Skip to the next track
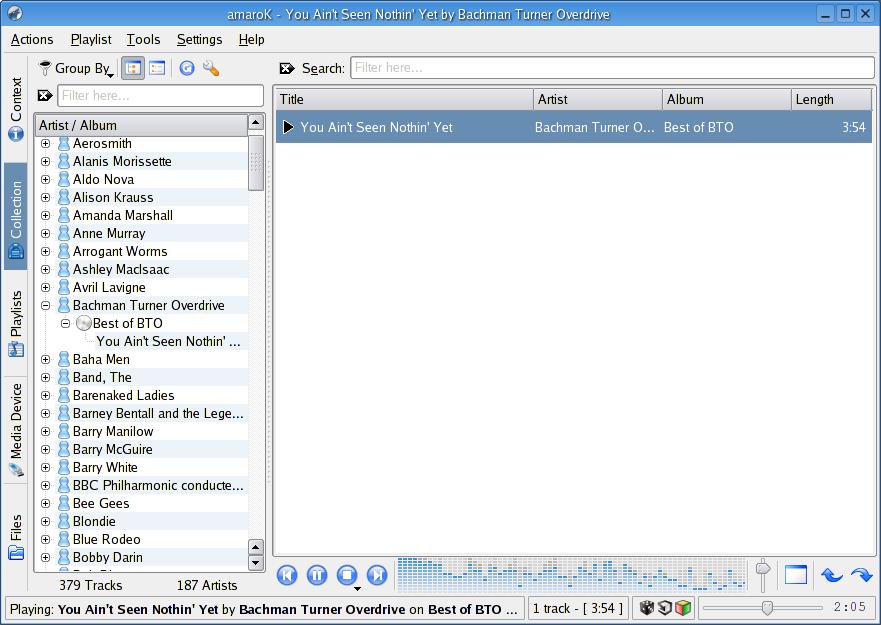The height and width of the screenshot is (625, 881). tap(377, 575)
